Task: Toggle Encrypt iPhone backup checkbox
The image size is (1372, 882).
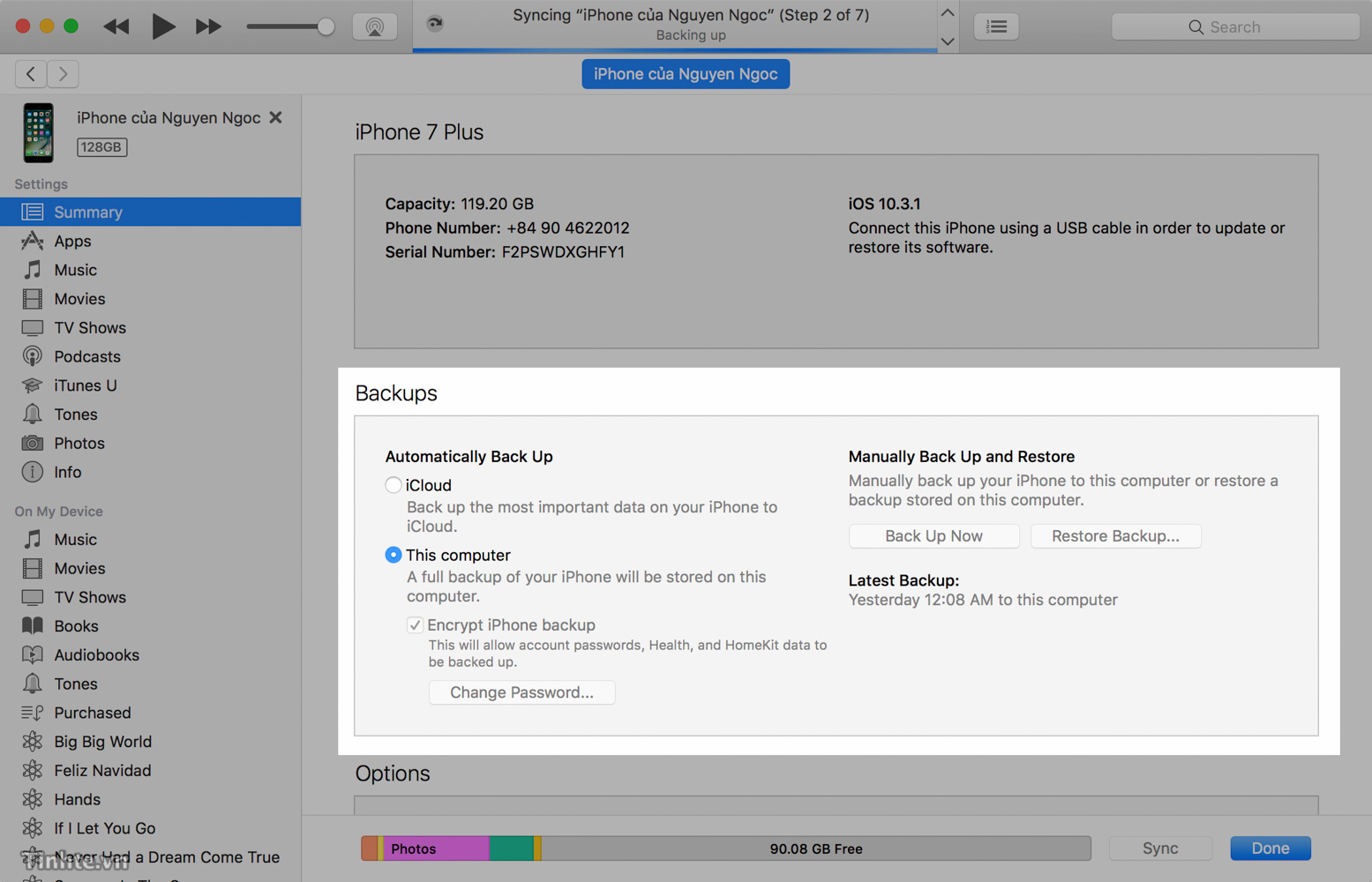Action: [x=415, y=624]
